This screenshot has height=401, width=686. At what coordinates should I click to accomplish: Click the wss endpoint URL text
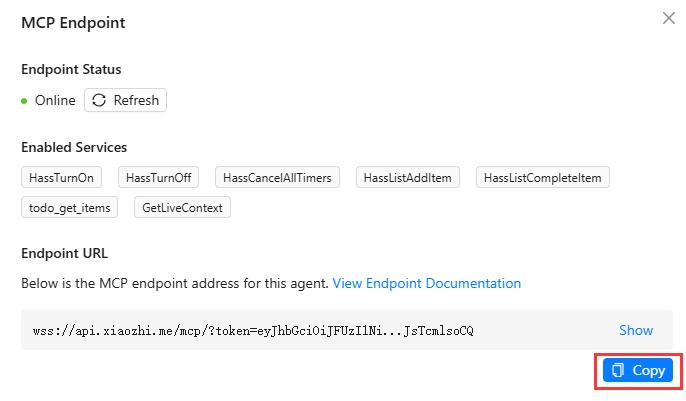tap(253, 330)
